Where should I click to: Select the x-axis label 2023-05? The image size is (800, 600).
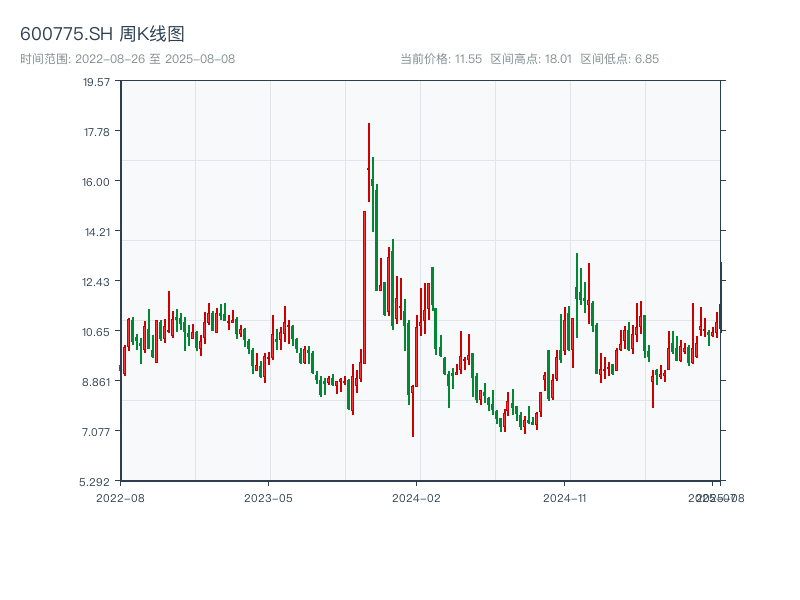[268, 498]
